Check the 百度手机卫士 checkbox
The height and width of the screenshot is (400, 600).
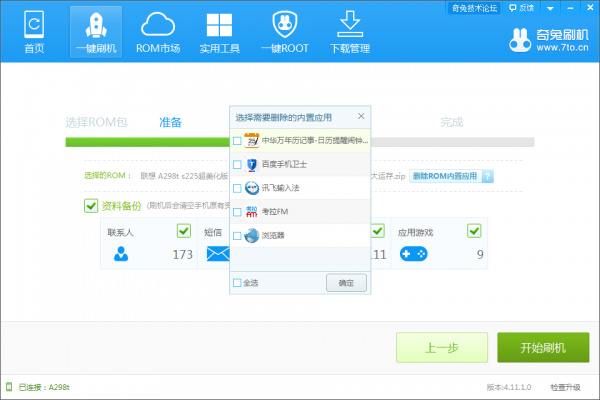[237, 165]
